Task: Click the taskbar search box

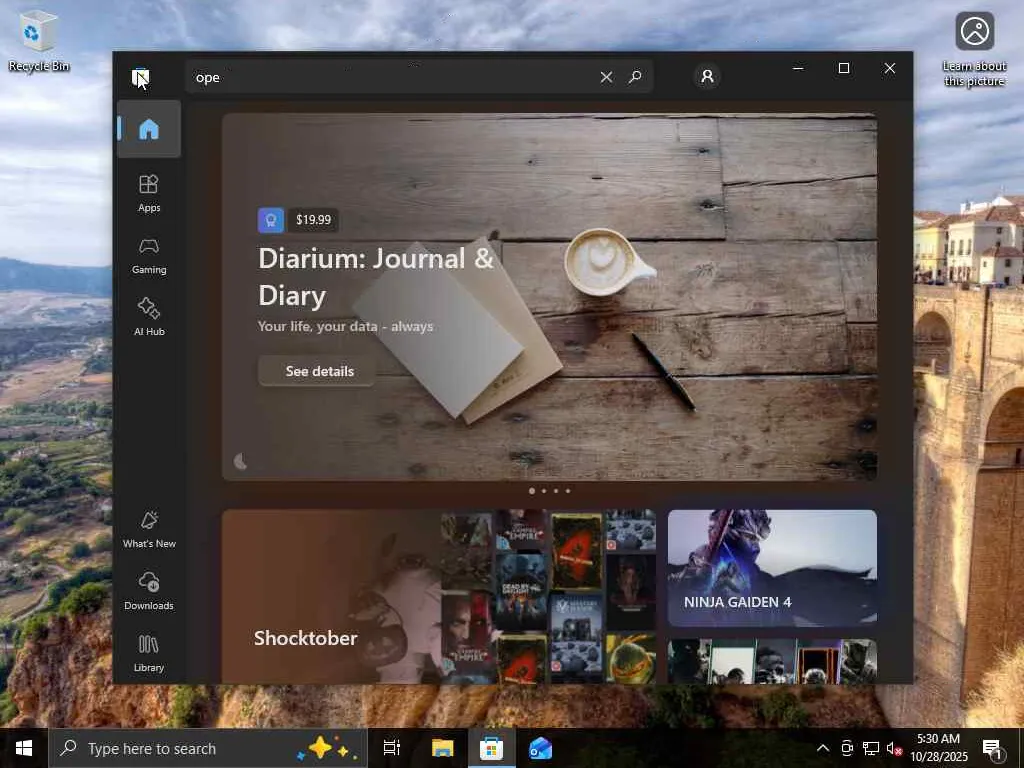Action: 208,748
